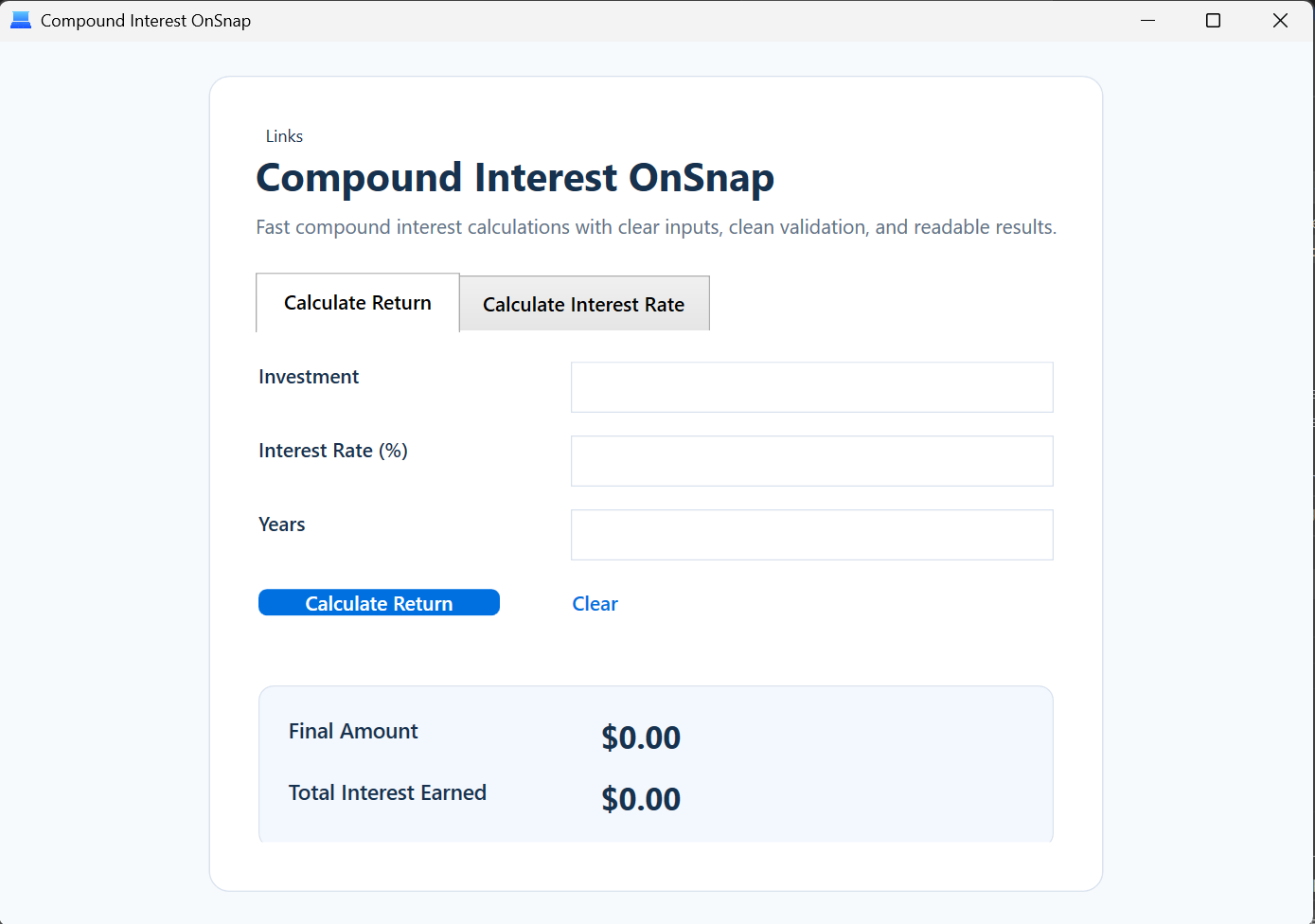This screenshot has height=924, width=1315.
Task: Maximize the application window
Action: [1213, 20]
